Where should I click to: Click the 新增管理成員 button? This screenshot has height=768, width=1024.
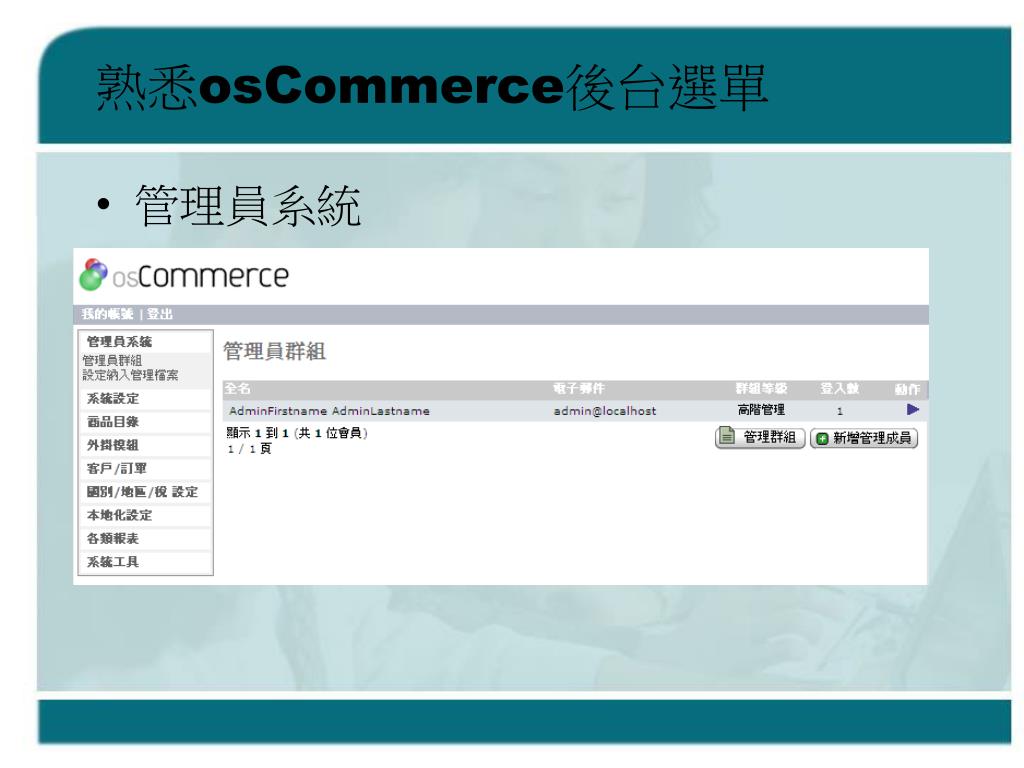pos(864,438)
